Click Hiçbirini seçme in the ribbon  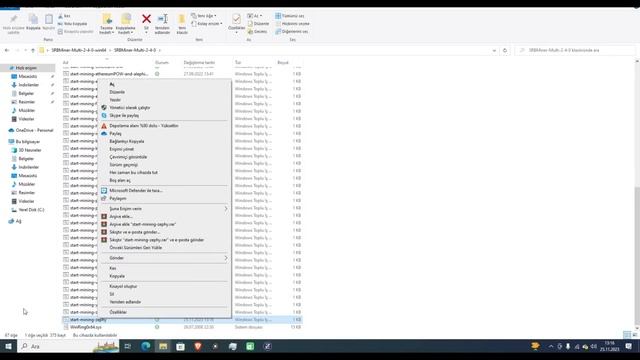[x=292, y=24]
